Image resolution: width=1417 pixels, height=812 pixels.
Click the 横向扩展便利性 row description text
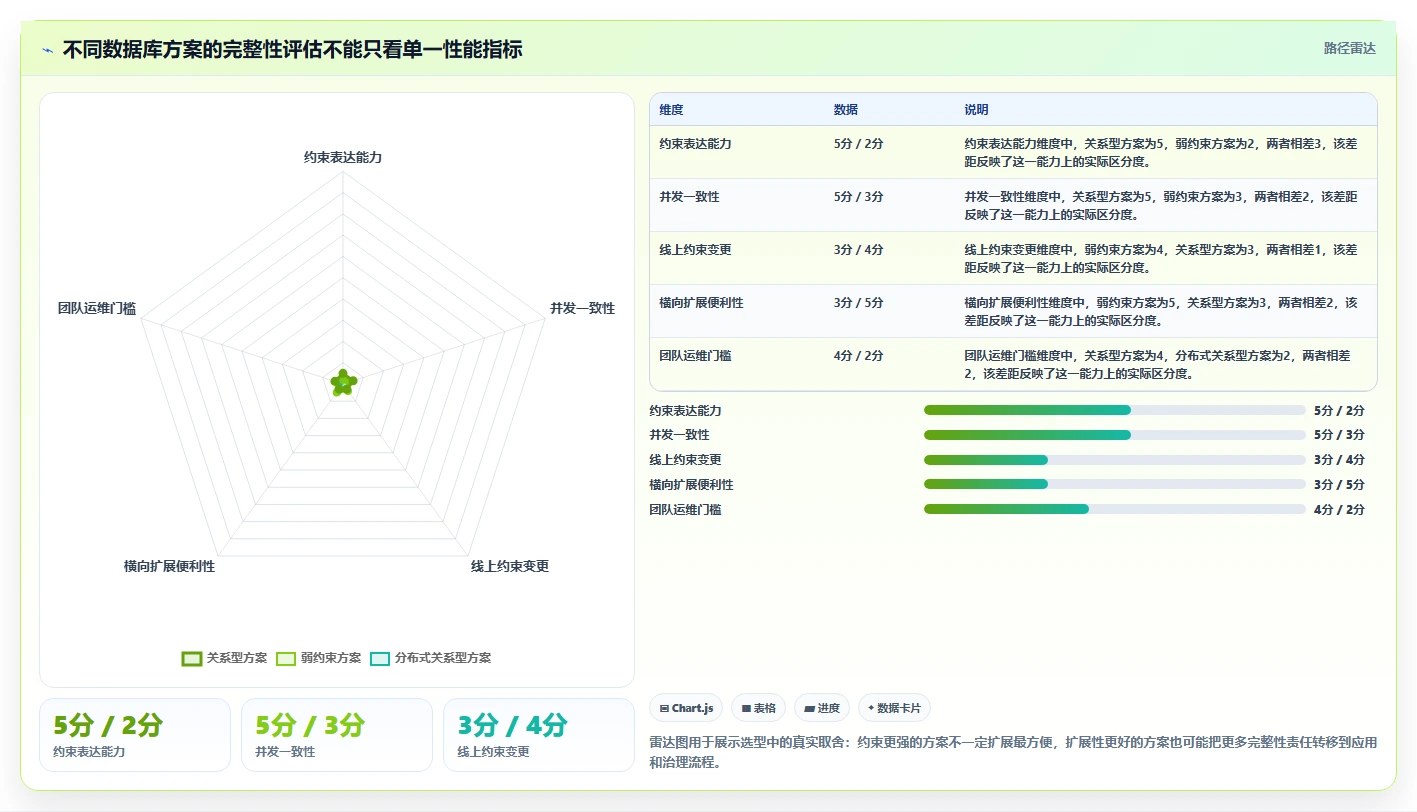coord(1161,311)
